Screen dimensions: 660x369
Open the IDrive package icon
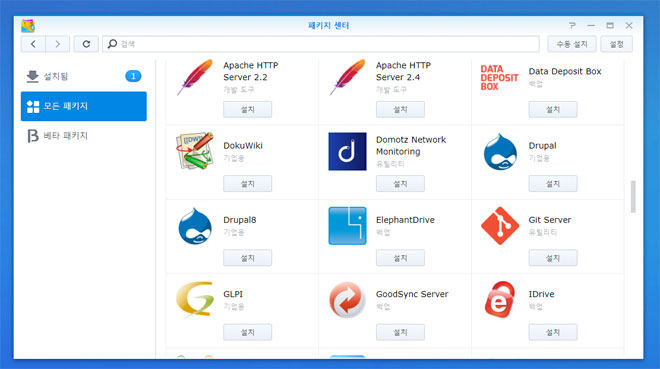500,300
